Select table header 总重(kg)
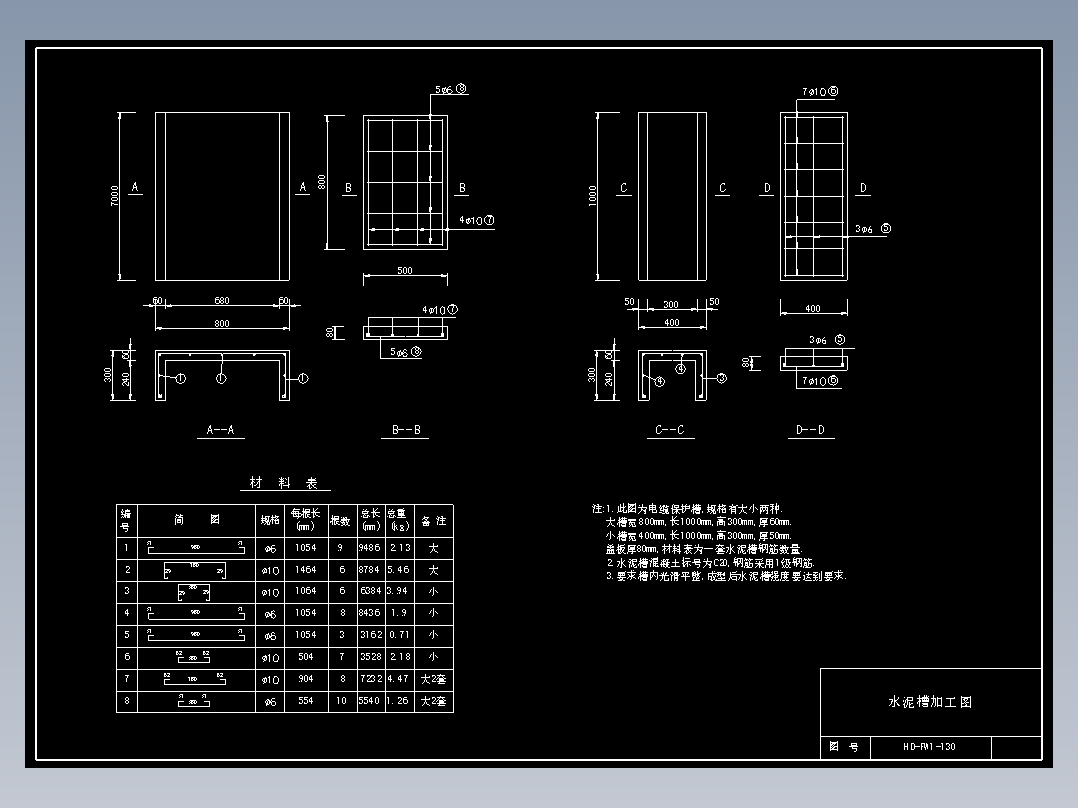 tap(399, 520)
